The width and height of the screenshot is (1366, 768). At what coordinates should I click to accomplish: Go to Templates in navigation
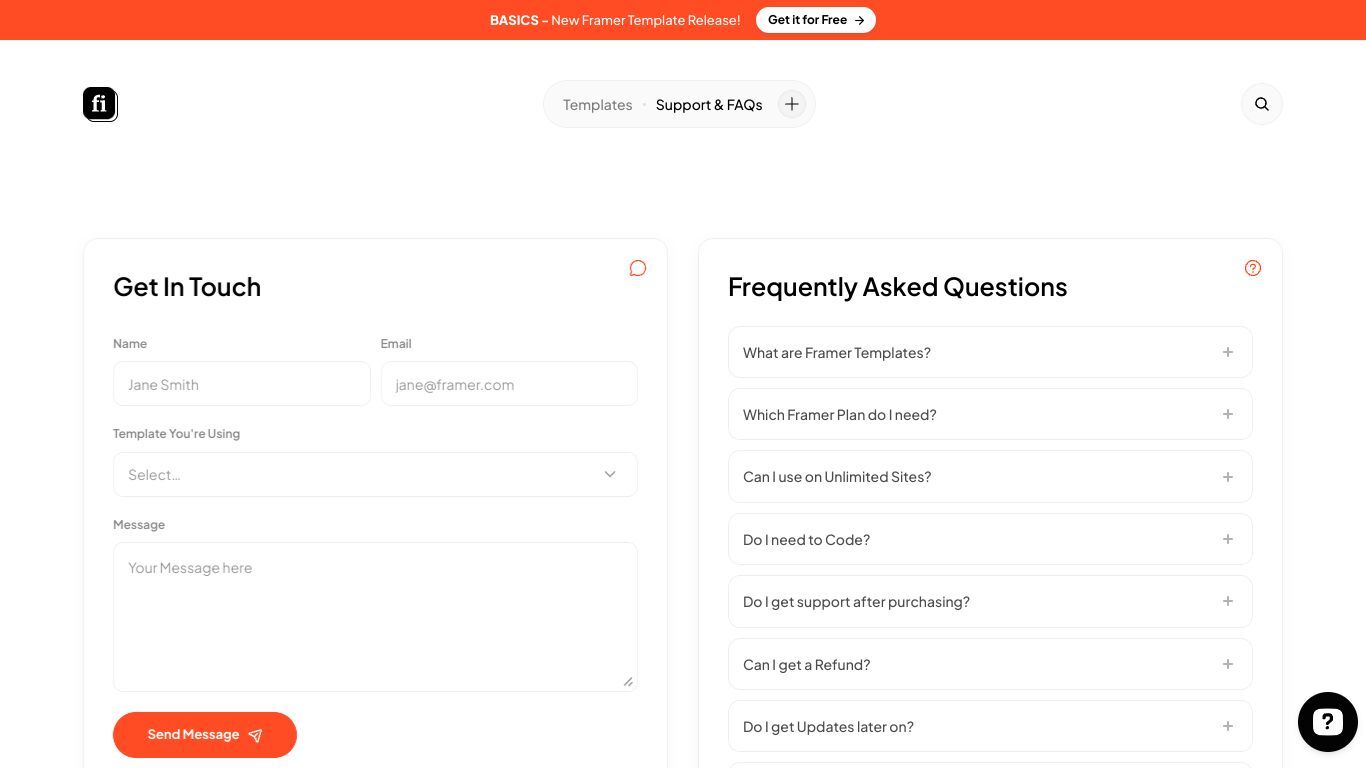click(597, 105)
